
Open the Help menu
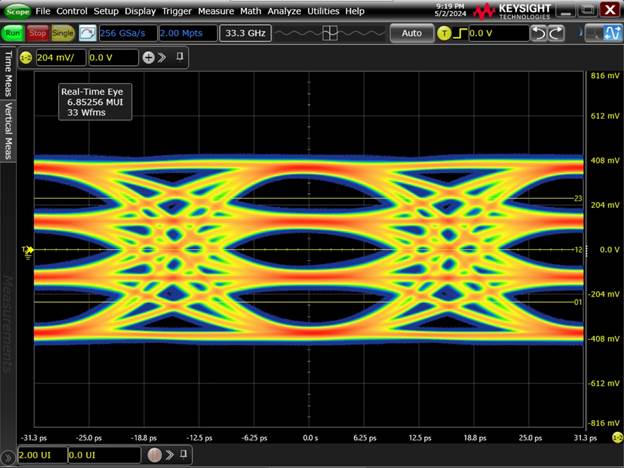tap(355, 11)
